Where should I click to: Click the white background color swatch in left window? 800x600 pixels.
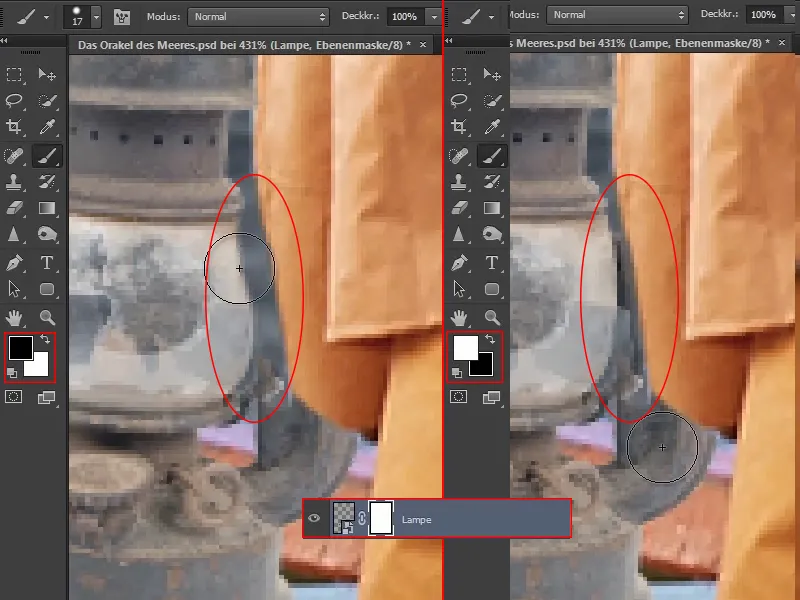coord(39,365)
